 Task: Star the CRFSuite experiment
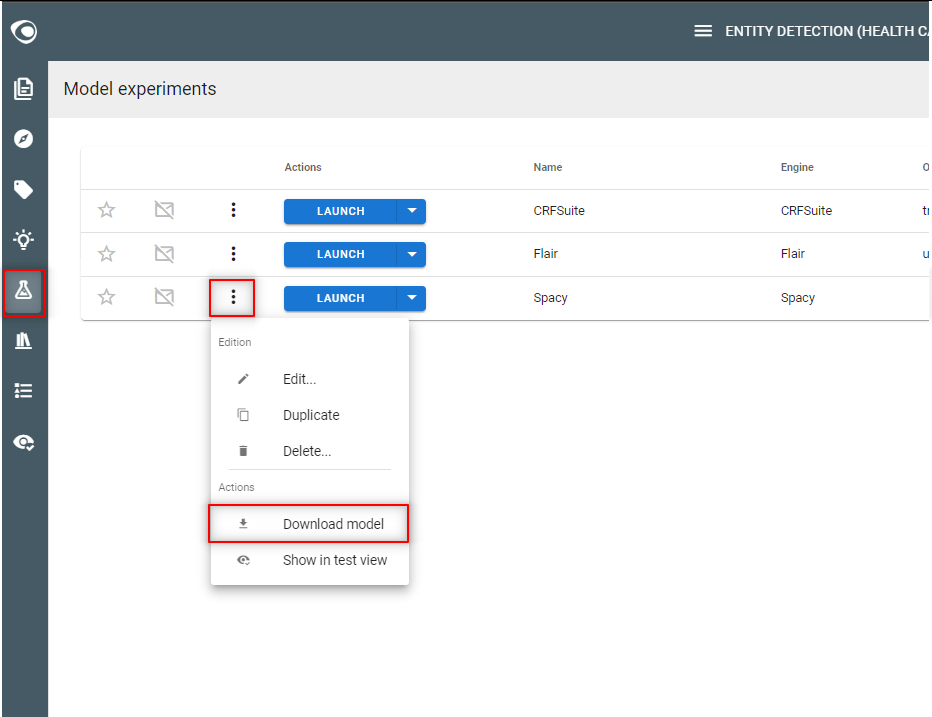[106, 210]
